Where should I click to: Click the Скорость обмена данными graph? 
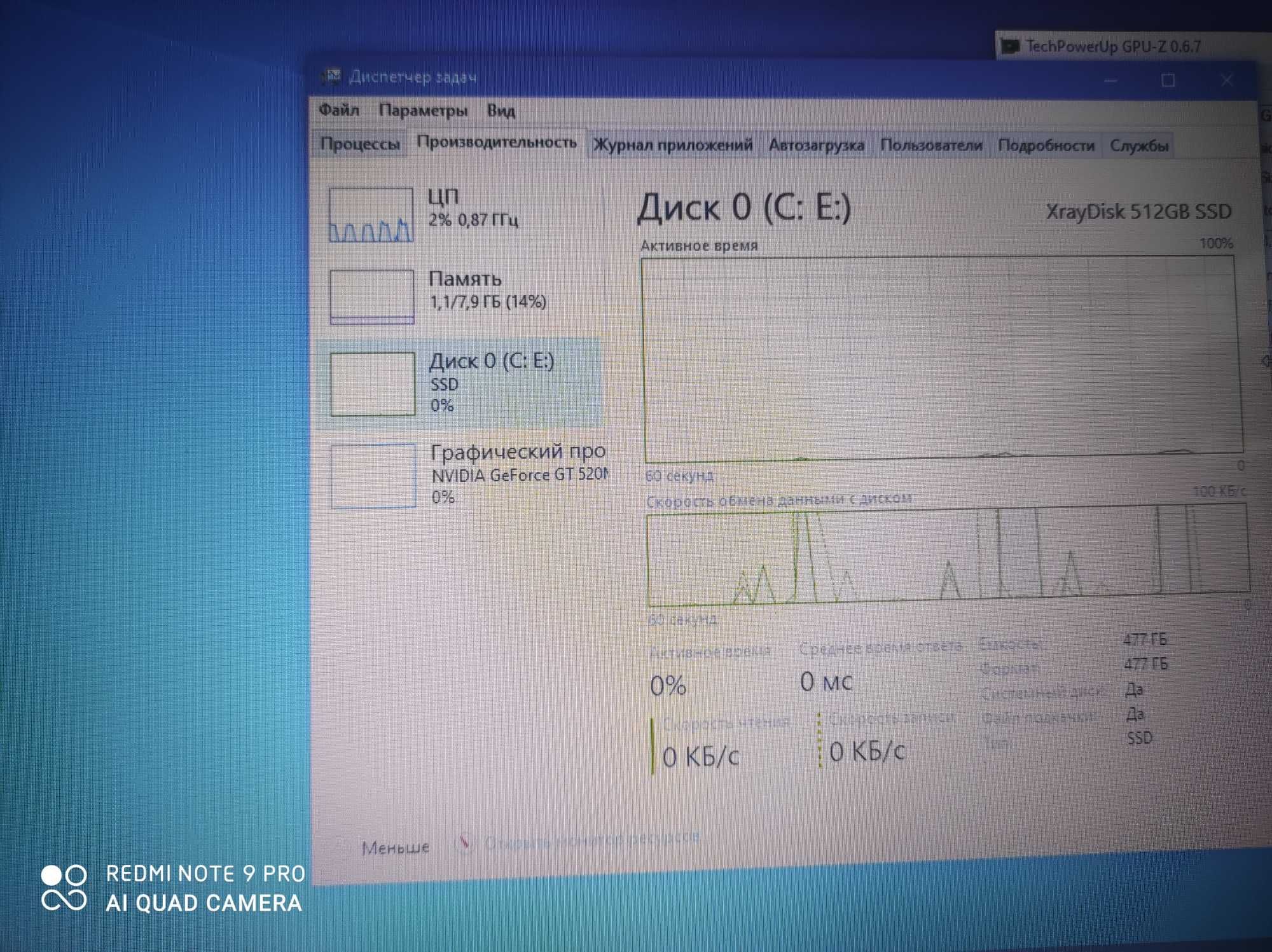[x=948, y=555]
